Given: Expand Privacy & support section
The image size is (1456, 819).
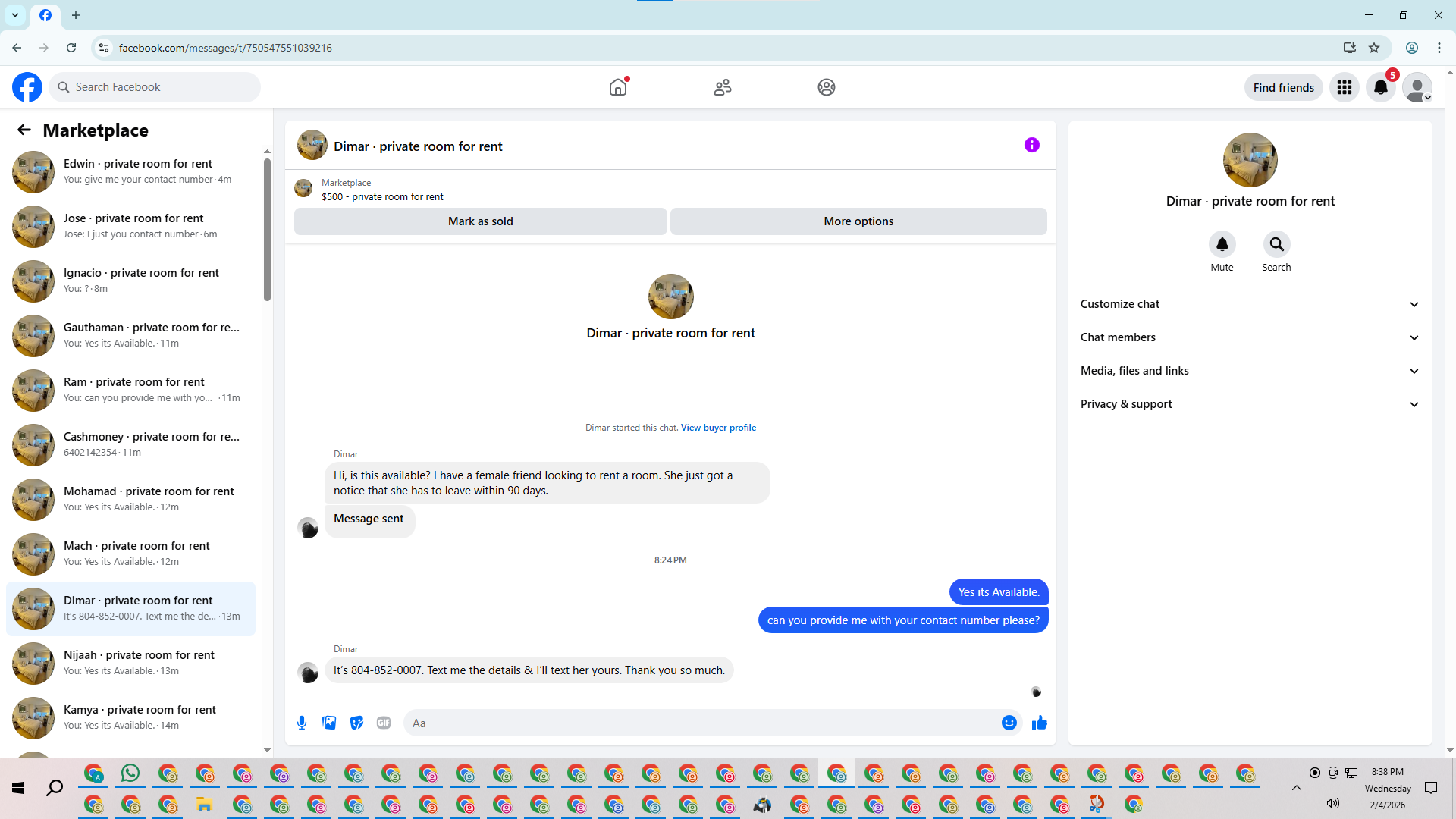Looking at the screenshot, I should [1249, 404].
